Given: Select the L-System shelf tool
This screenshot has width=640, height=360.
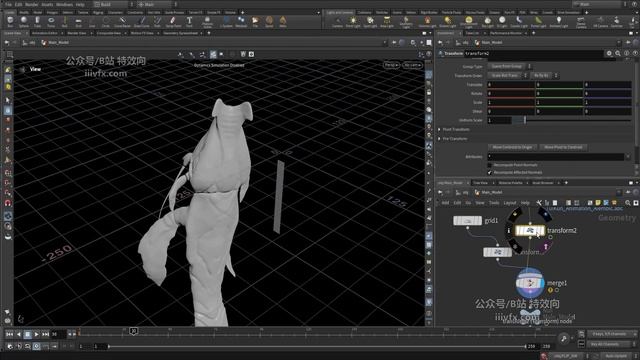Looking at the screenshot, I should click(226, 22).
